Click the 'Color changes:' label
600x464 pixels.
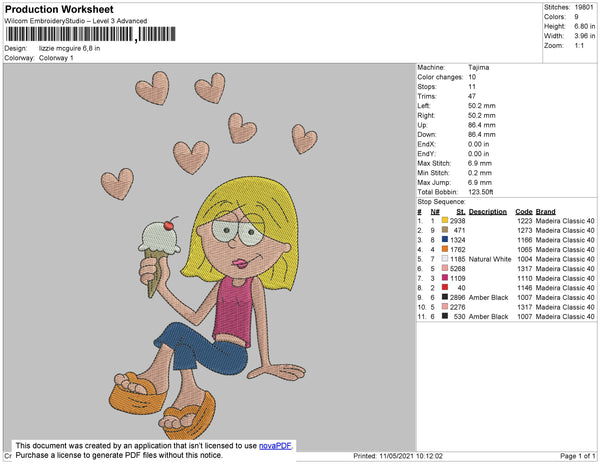[x=440, y=77]
